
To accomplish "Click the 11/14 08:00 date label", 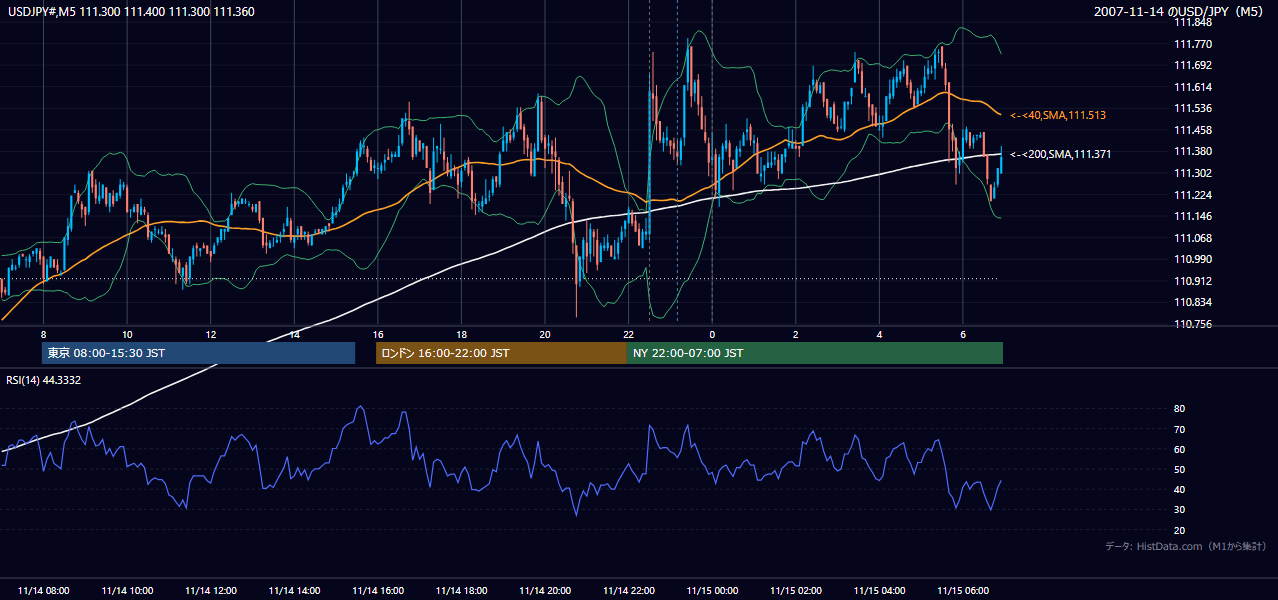I will (x=43, y=591).
